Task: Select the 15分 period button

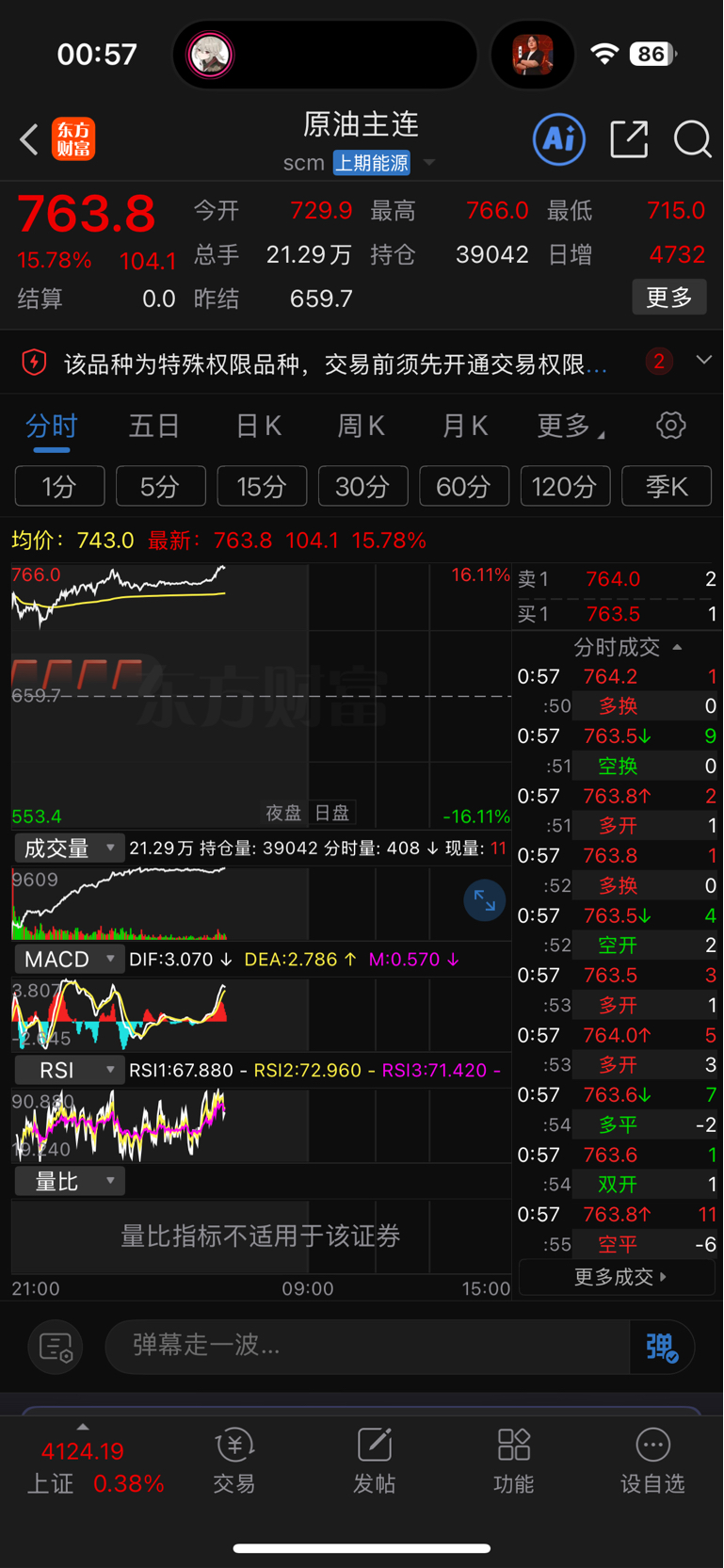Action: [x=262, y=486]
